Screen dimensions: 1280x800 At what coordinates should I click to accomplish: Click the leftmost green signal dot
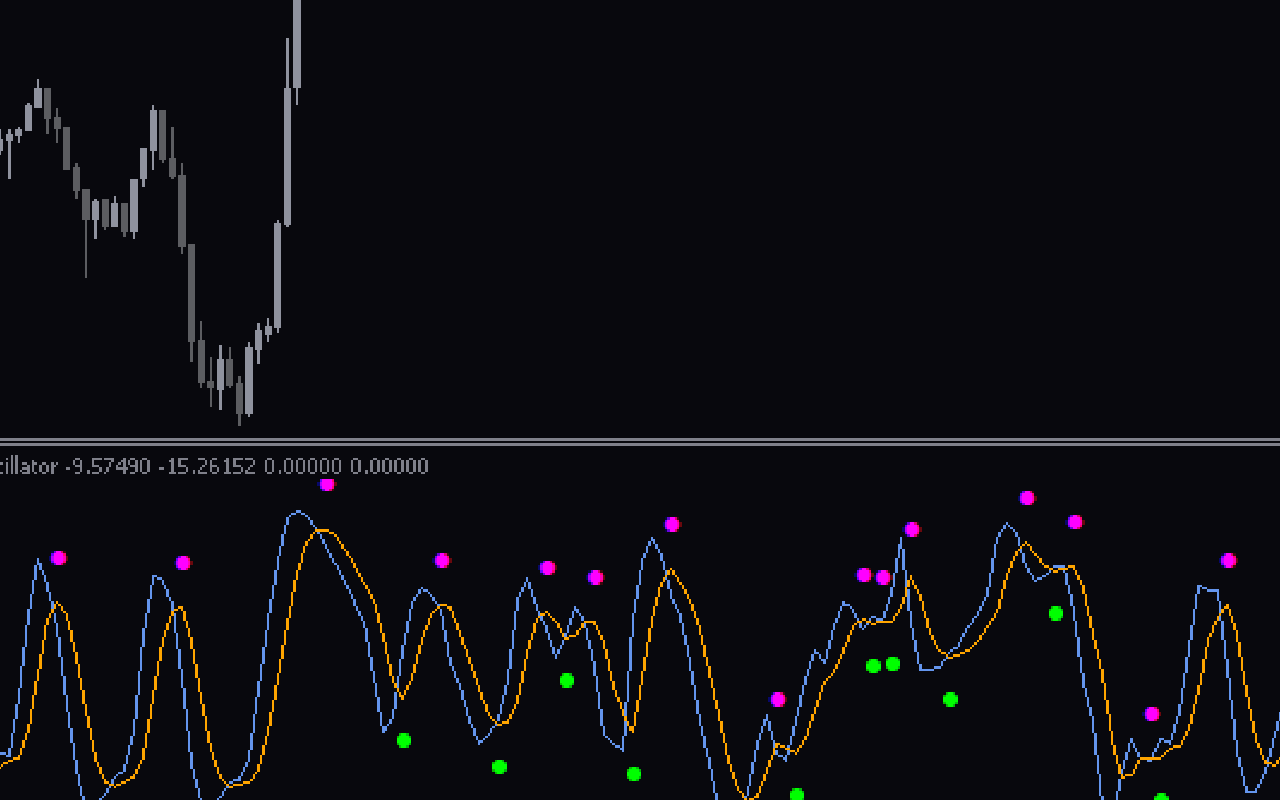[x=404, y=741]
